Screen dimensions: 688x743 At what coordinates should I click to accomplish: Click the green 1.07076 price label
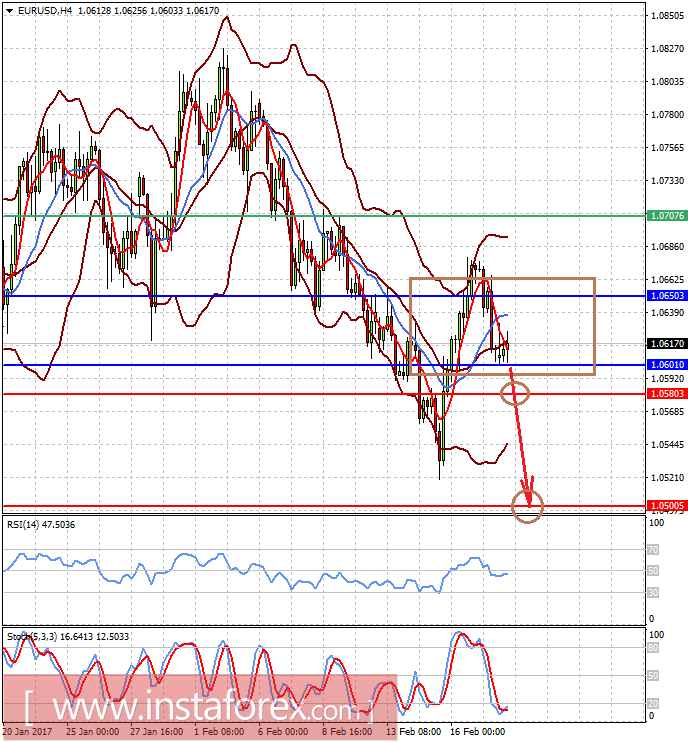point(666,215)
